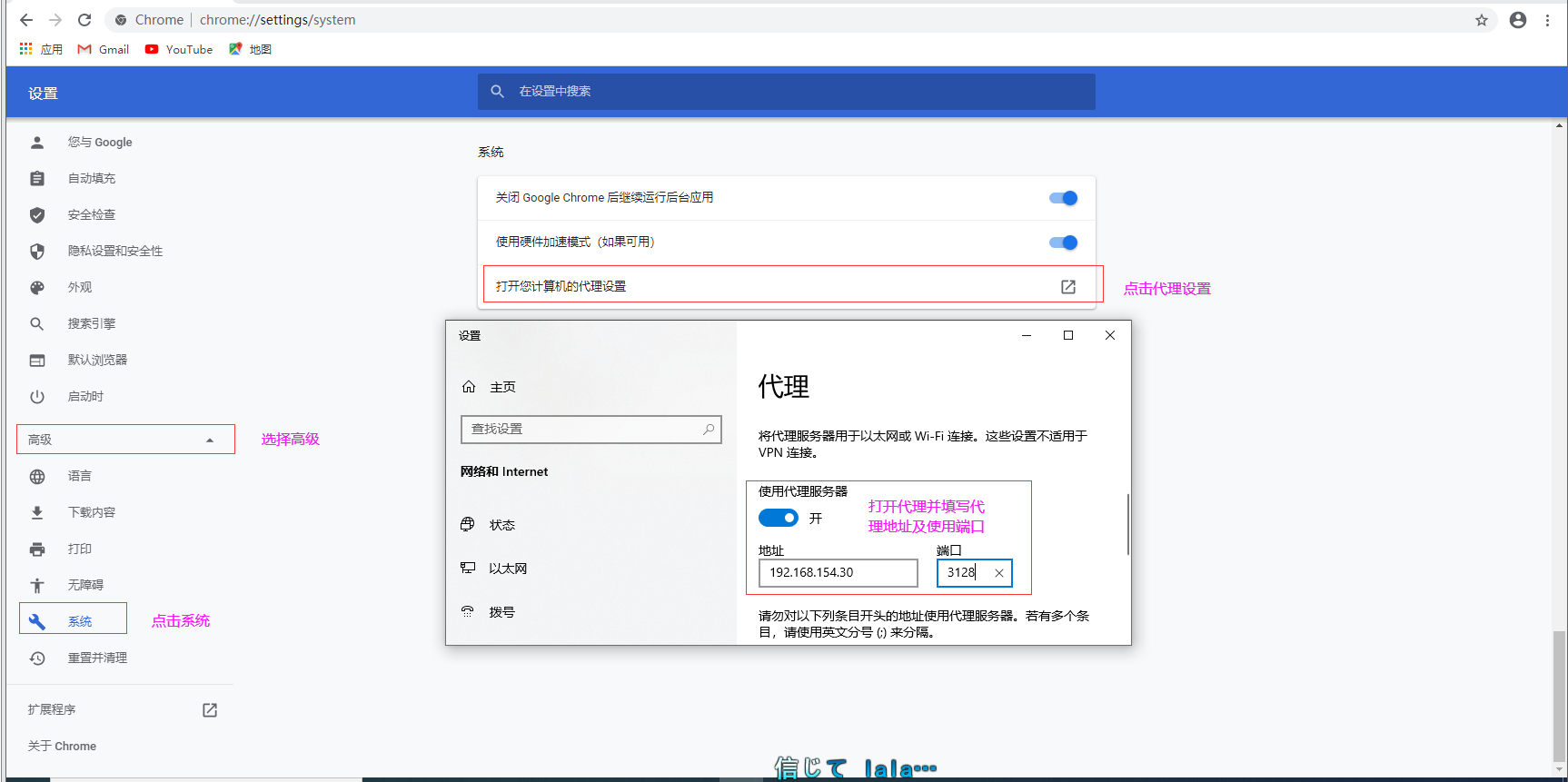Toggle 关闭 Google Chrome 后继续运行后台应用
This screenshot has height=782, width=1568.
(1063, 198)
